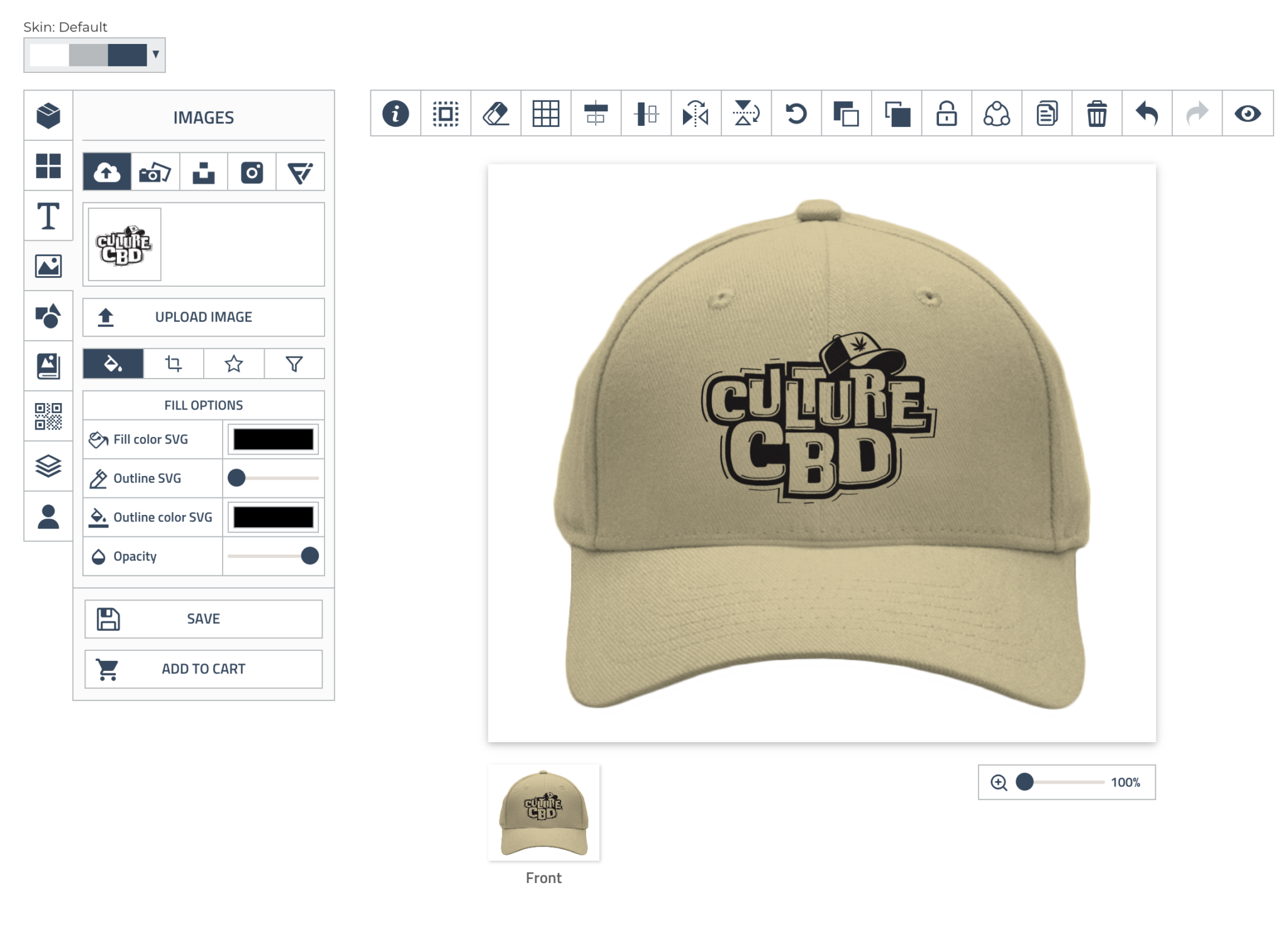Toggle the lock on selected element
The image size is (1288, 932).
(947, 114)
